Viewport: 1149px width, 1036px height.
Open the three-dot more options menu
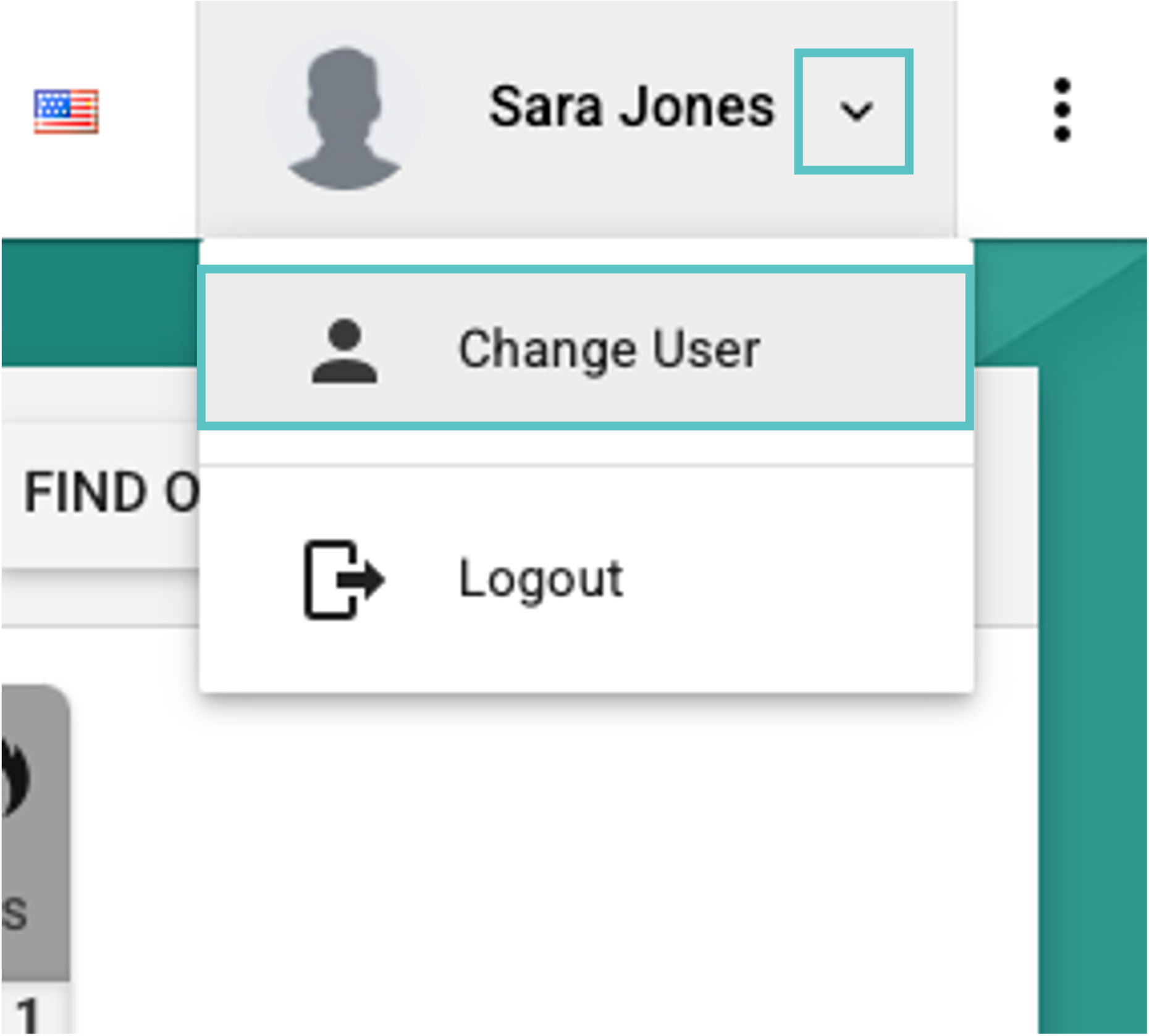pyautogui.click(x=1061, y=110)
